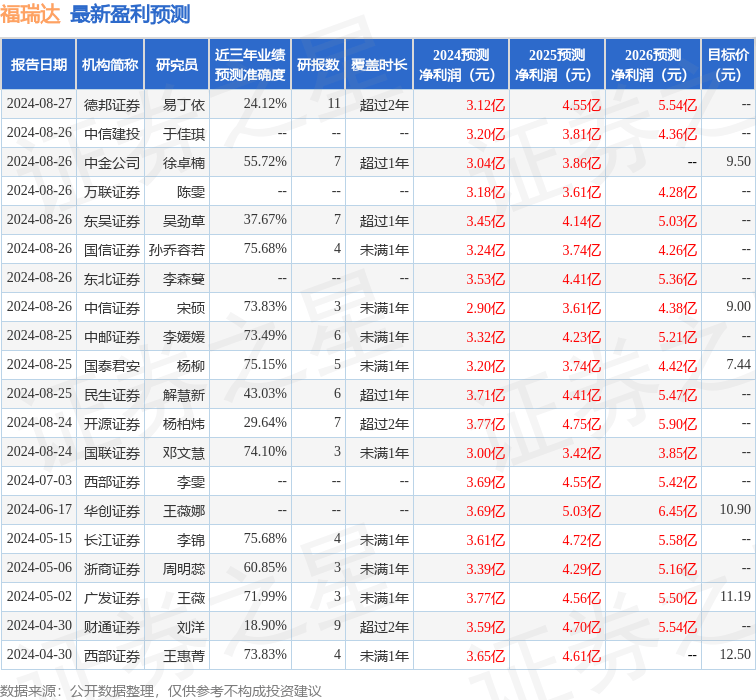Select the 覆盖时长 column header

click(x=379, y=65)
